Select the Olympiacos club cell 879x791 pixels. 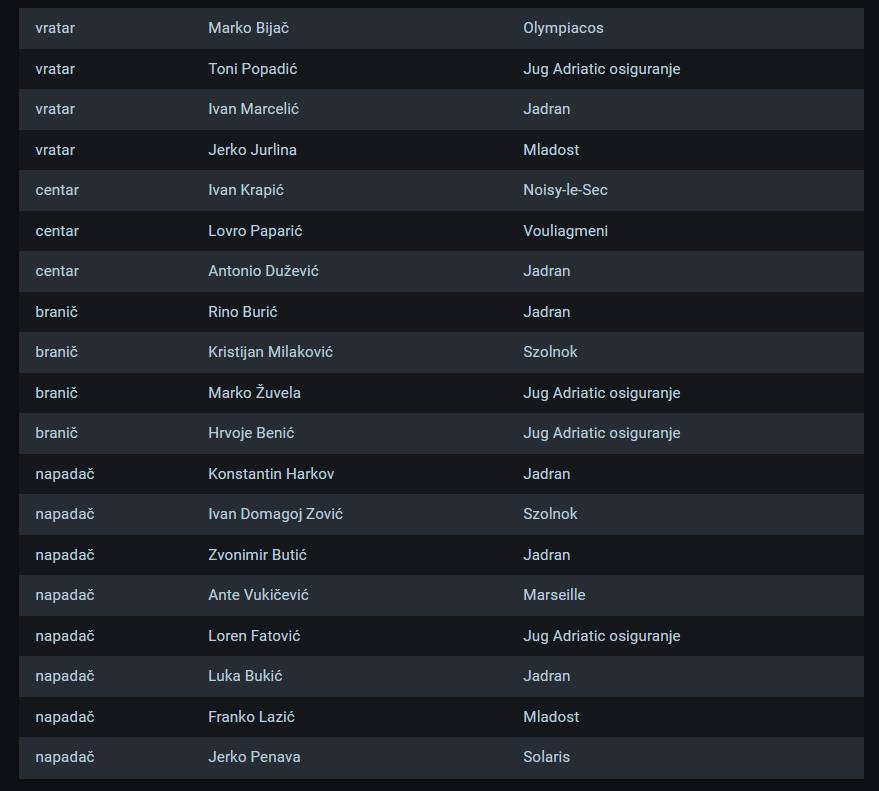click(x=563, y=28)
